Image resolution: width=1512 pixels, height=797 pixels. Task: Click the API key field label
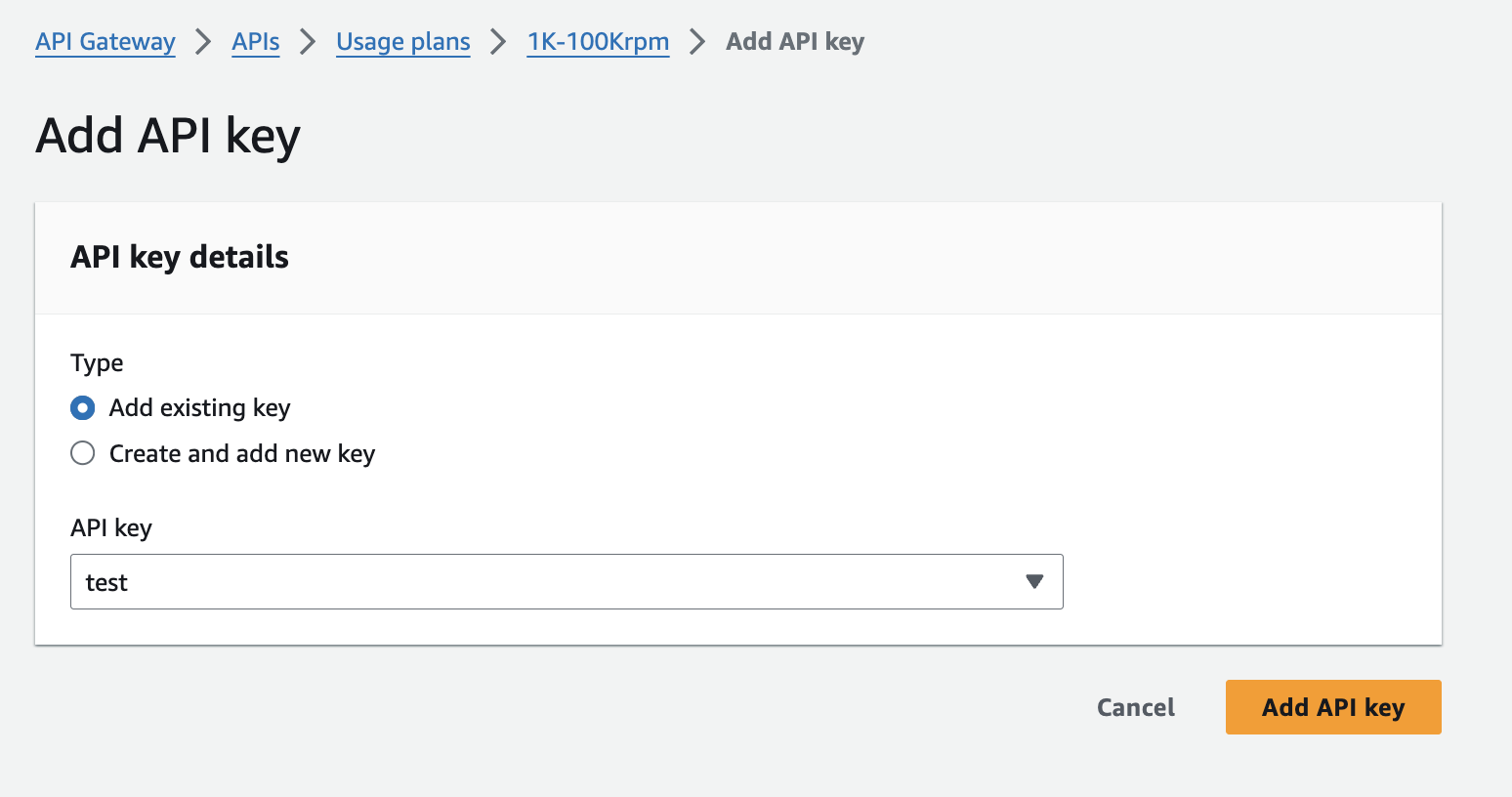pyautogui.click(x=111, y=527)
